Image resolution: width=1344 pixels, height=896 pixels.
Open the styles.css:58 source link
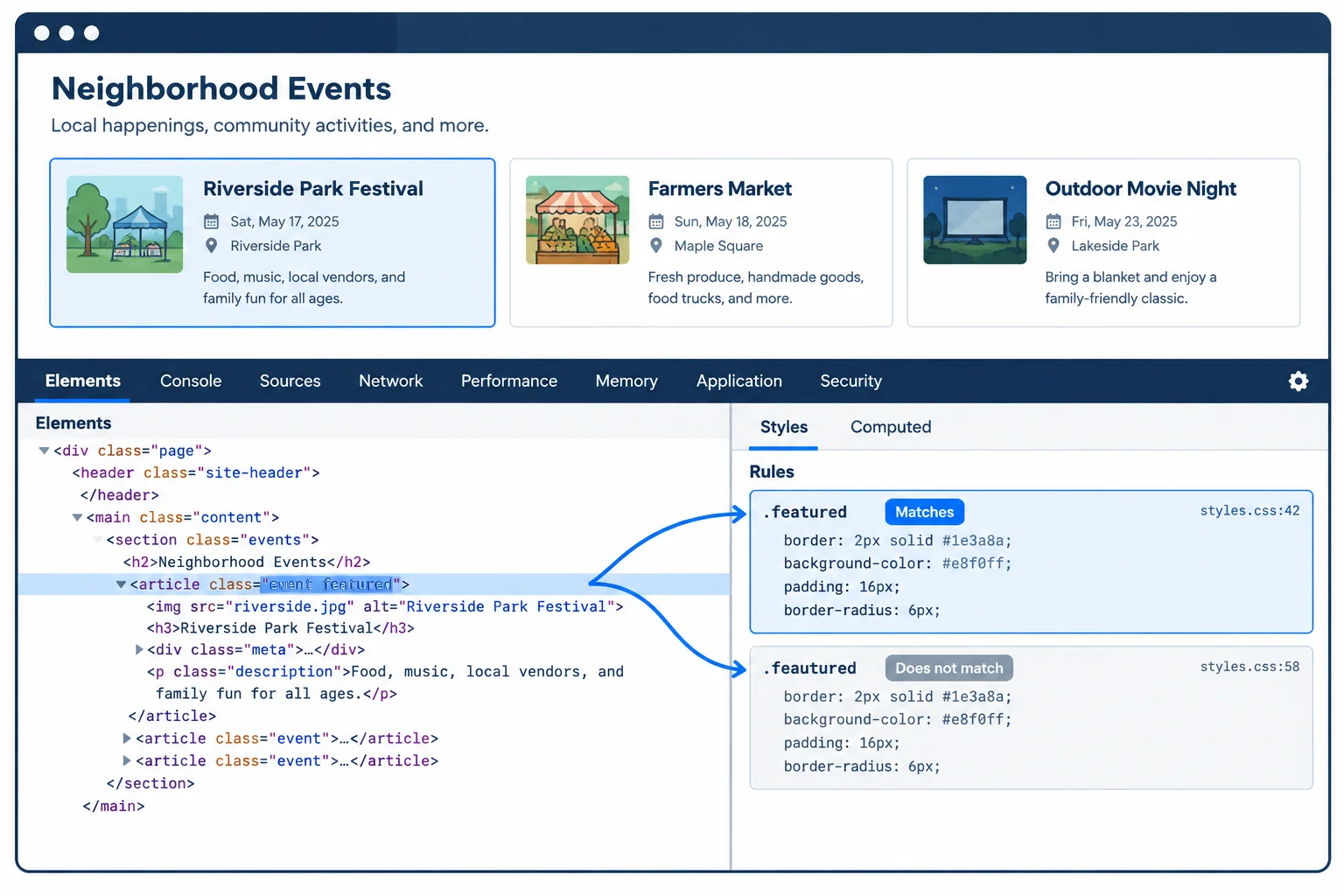coord(1249,667)
